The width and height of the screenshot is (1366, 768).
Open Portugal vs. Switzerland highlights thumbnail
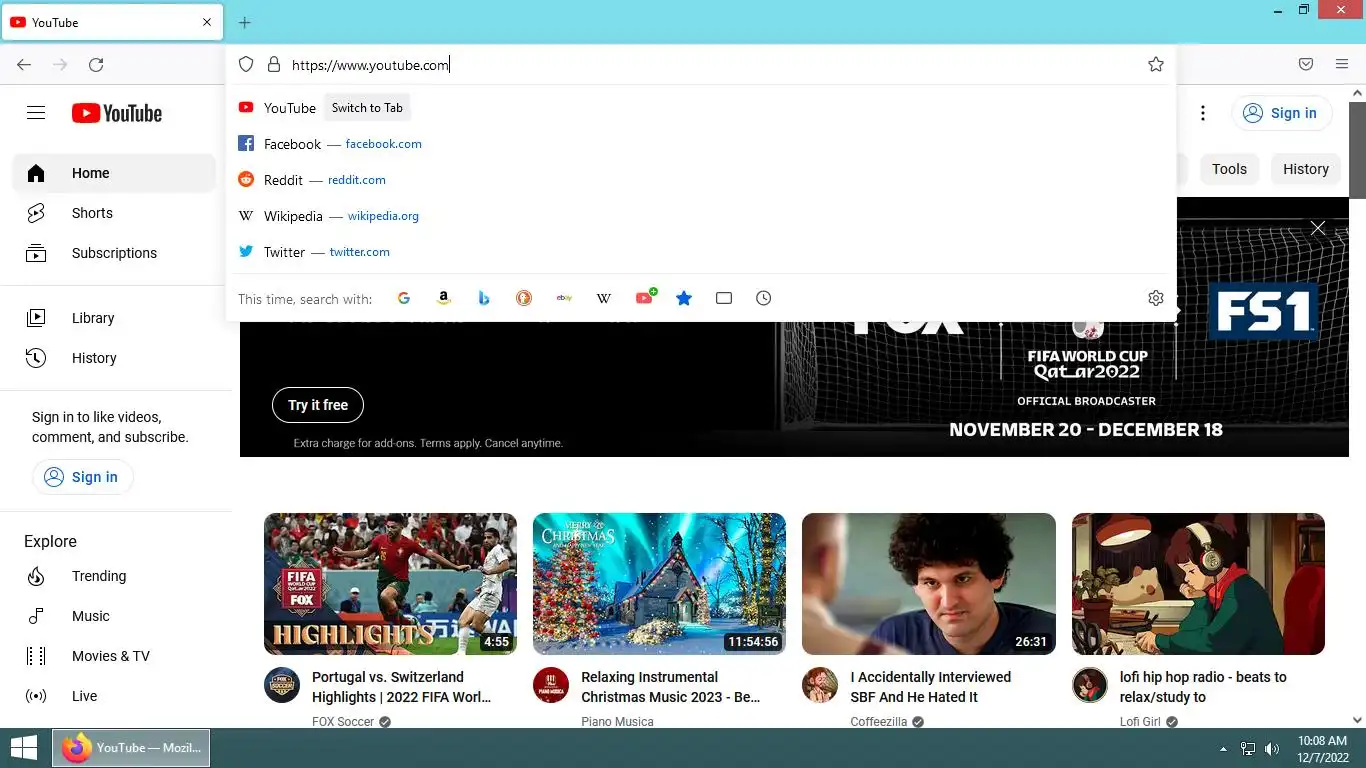coord(390,584)
